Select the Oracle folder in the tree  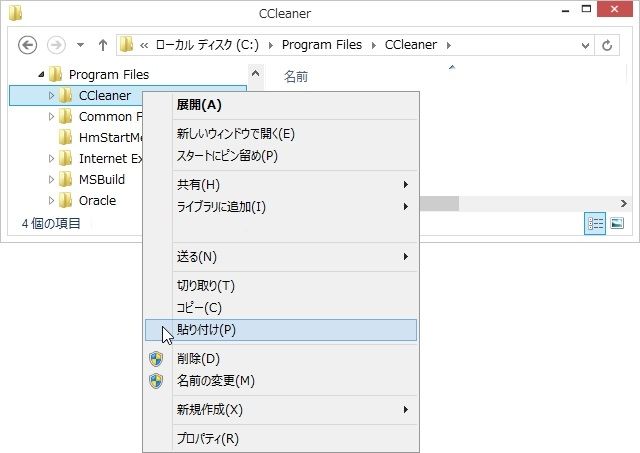click(98, 200)
